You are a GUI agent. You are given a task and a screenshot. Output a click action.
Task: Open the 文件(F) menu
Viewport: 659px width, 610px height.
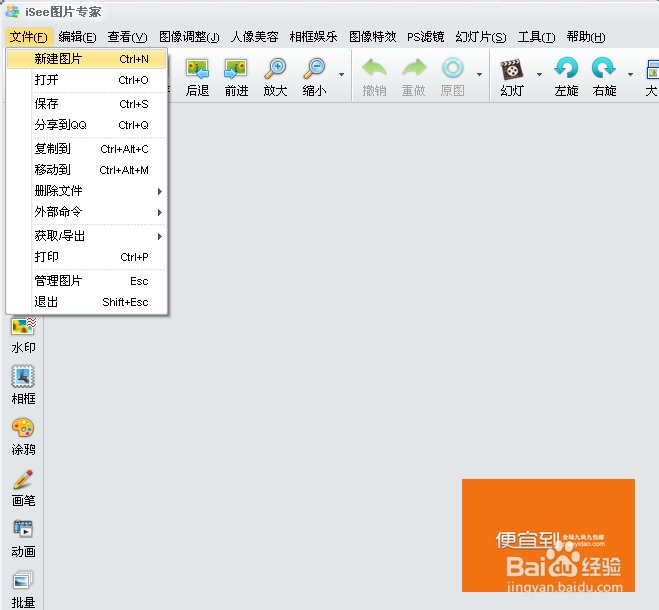coord(29,37)
